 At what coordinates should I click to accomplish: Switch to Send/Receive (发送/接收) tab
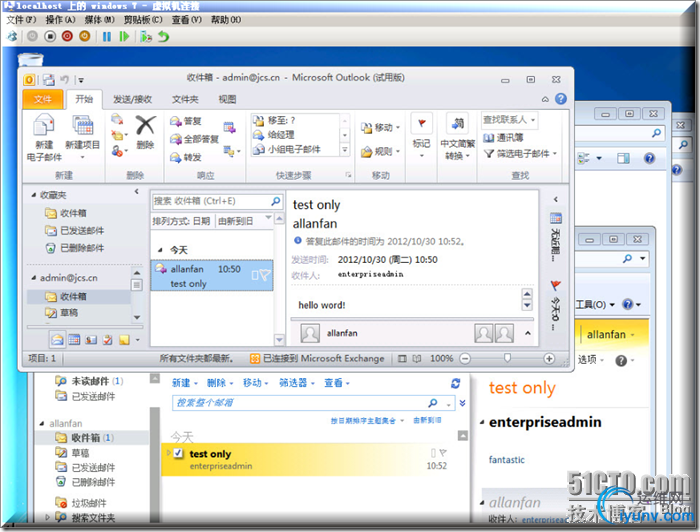click(133, 100)
